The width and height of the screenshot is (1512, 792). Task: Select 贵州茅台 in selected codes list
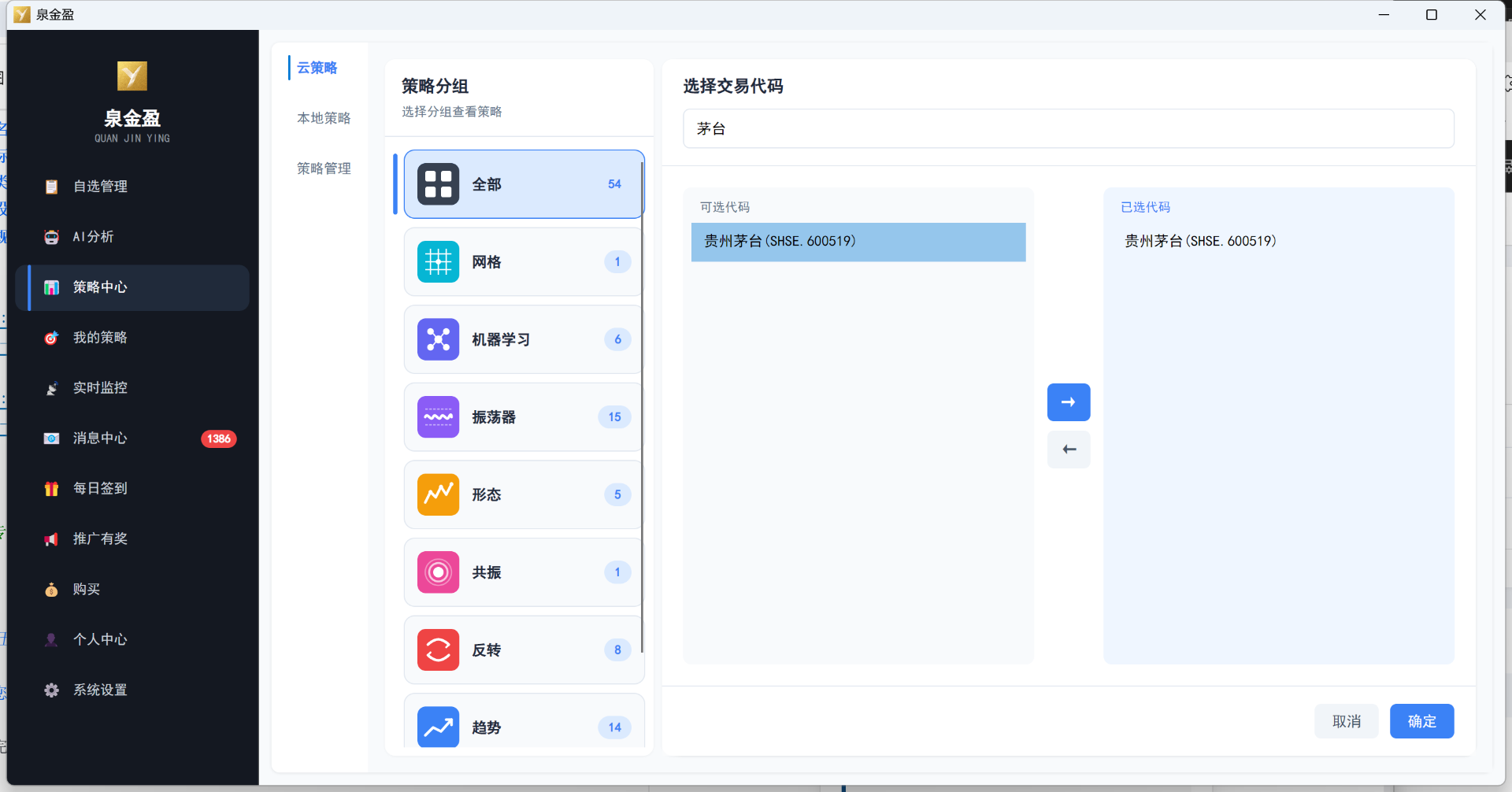[x=1199, y=242]
